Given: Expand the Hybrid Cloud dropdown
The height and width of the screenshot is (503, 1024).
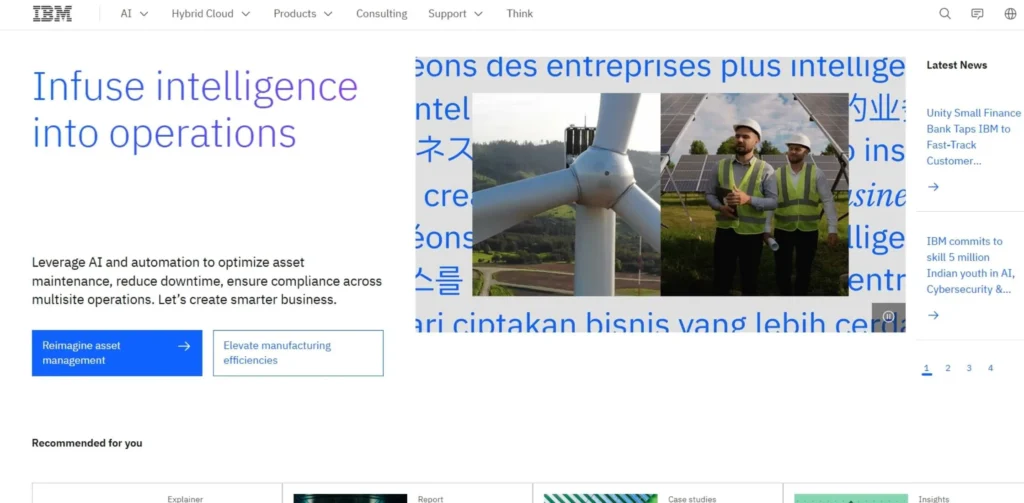Looking at the screenshot, I should (x=211, y=14).
